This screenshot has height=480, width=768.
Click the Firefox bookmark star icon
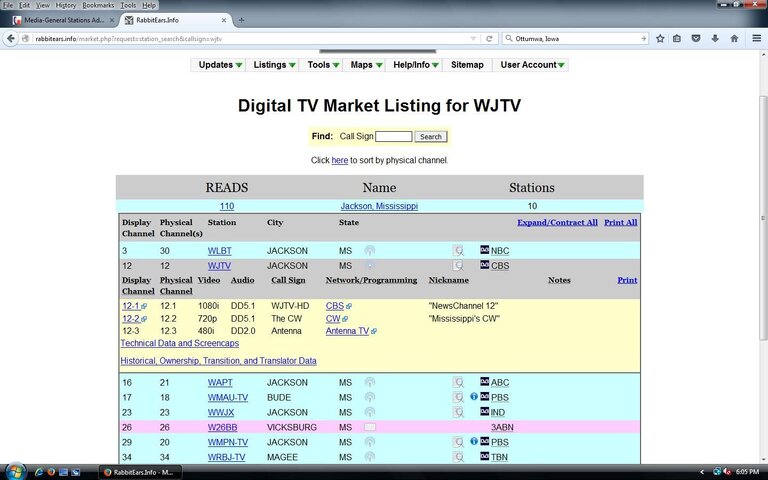coord(660,38)
